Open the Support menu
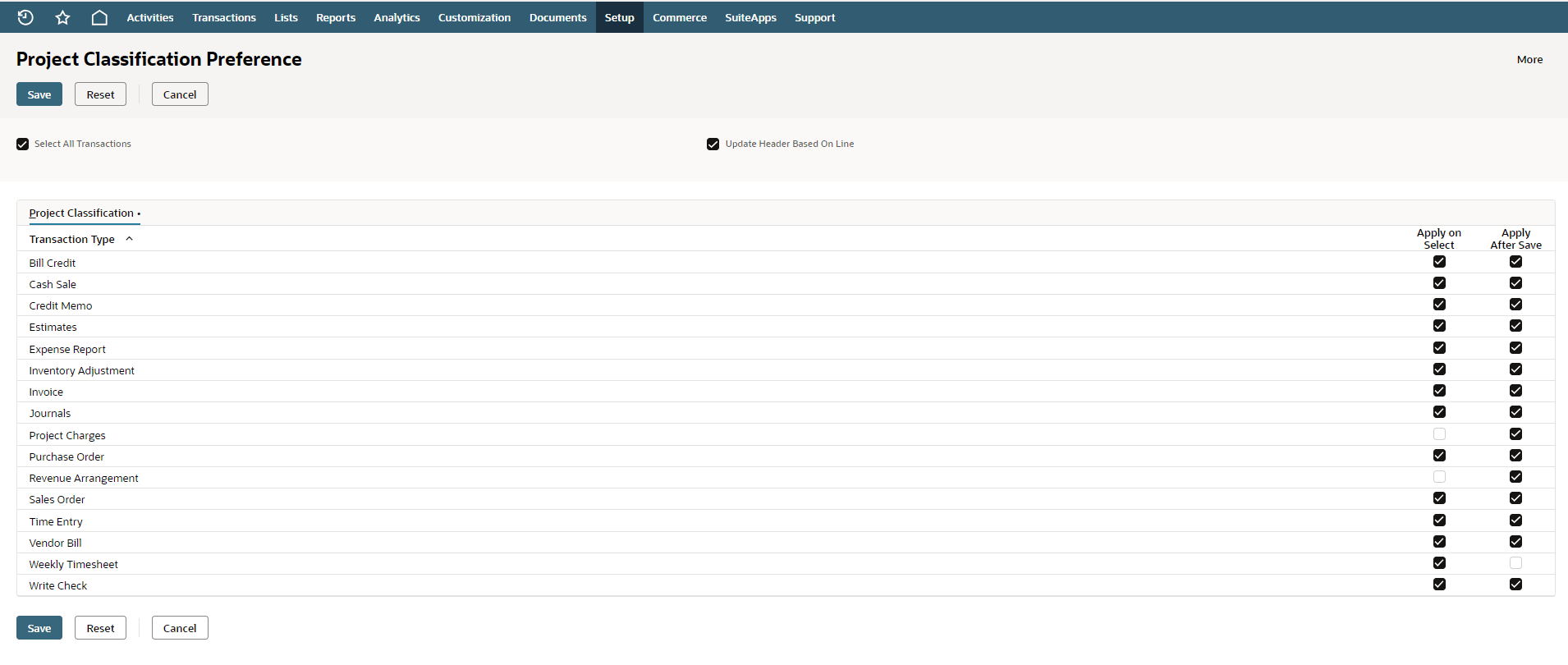The image size is (1568, 665). coord(815,17)
